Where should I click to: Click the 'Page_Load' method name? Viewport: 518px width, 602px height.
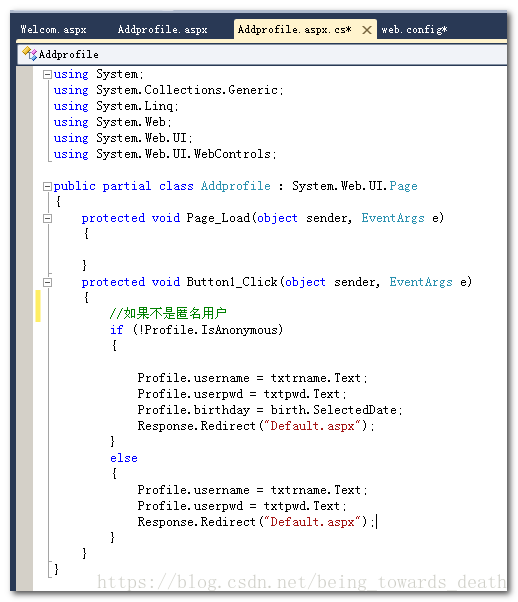point(218,218)
